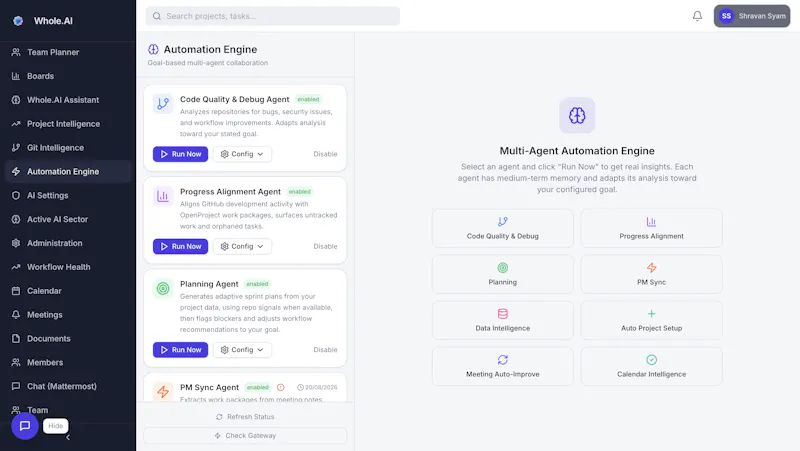800x451 pixels.
Task: Click the search magnifier icon
Action: (x=157, y=16)
